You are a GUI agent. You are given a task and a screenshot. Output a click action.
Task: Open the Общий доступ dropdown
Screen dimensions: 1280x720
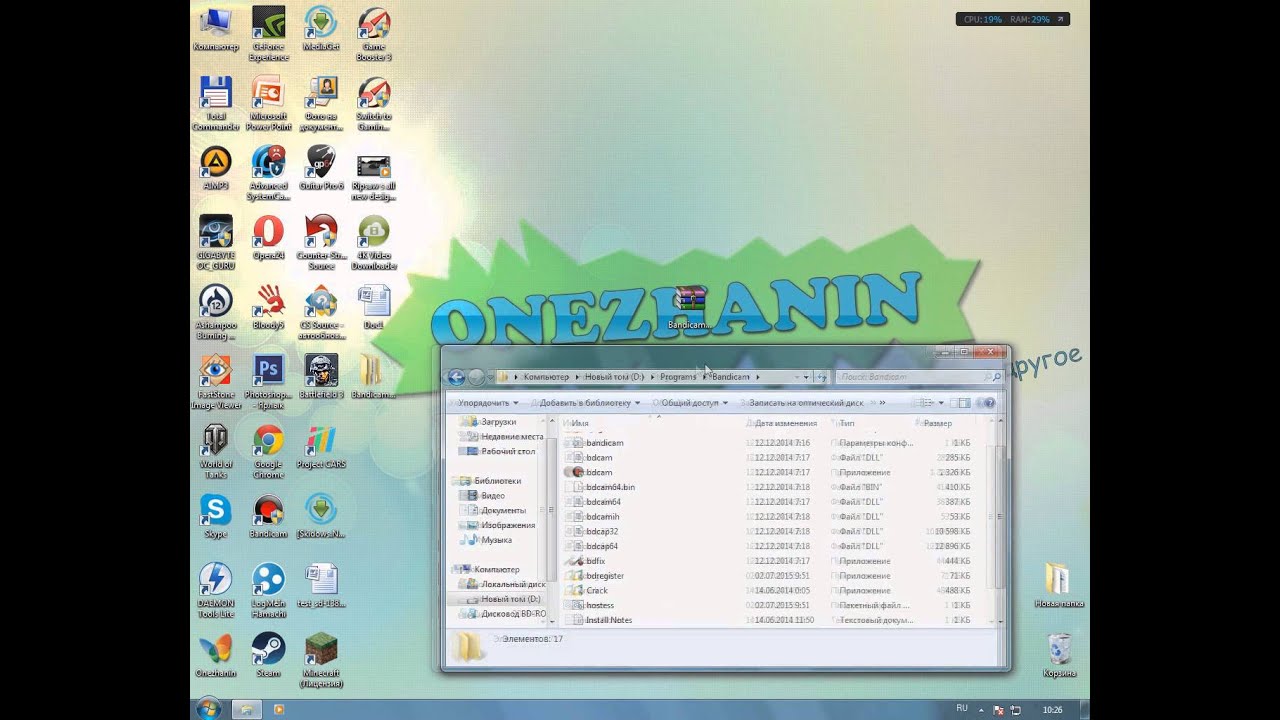click(694, 403)
